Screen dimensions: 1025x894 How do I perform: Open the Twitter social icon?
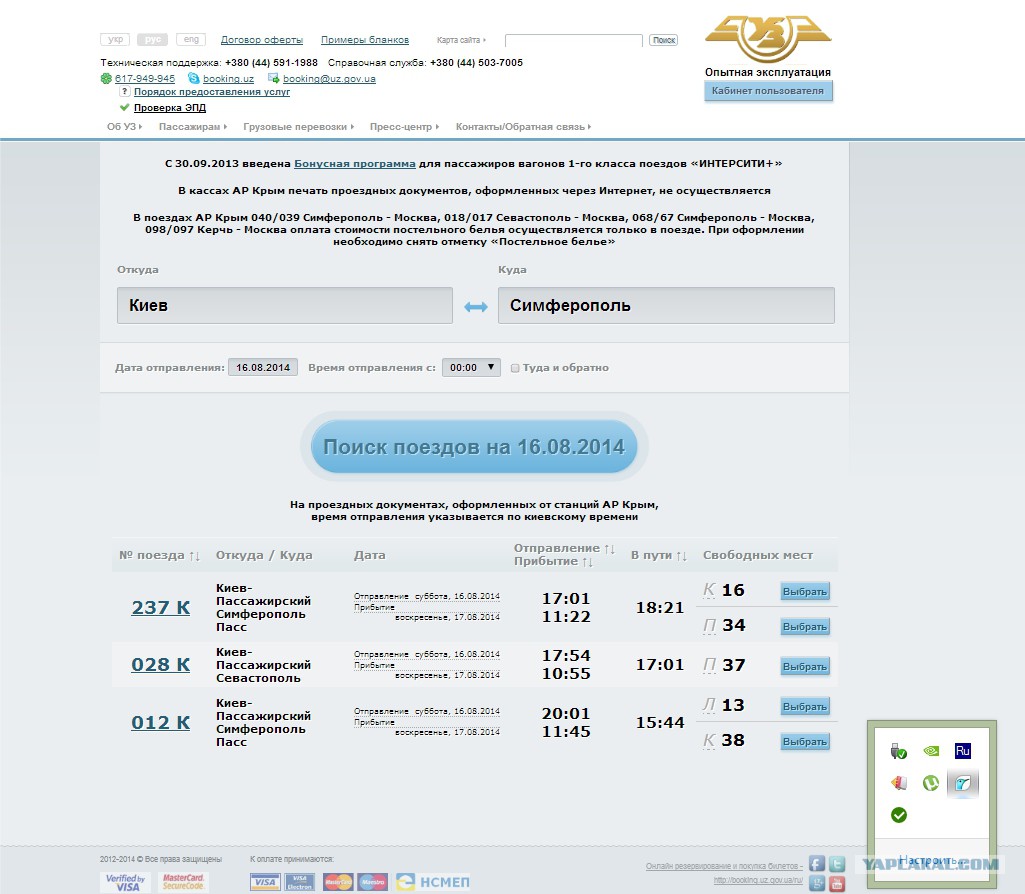(x=837, y=863)
